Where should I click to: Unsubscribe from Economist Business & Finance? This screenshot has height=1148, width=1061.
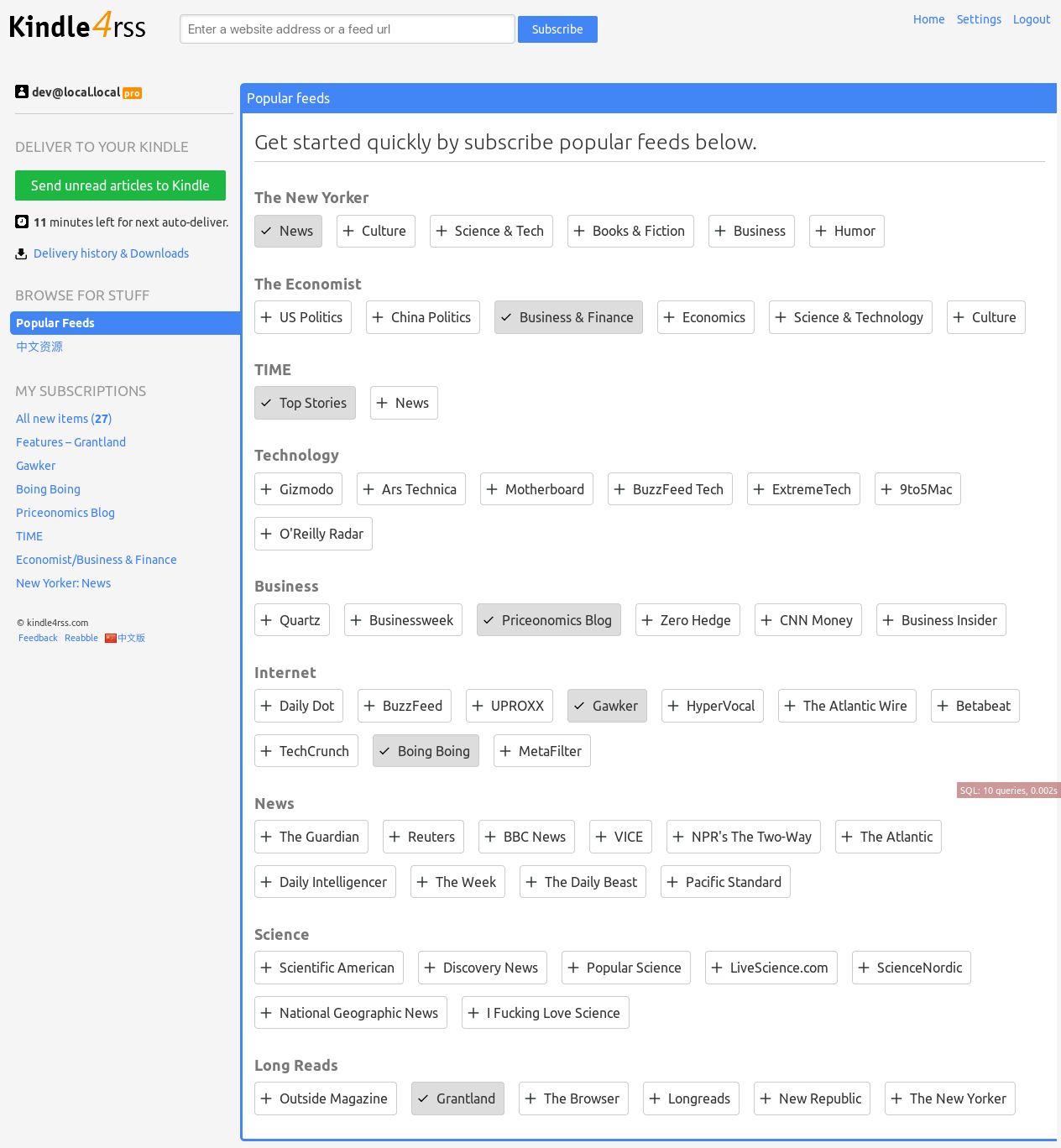point(568,317)
